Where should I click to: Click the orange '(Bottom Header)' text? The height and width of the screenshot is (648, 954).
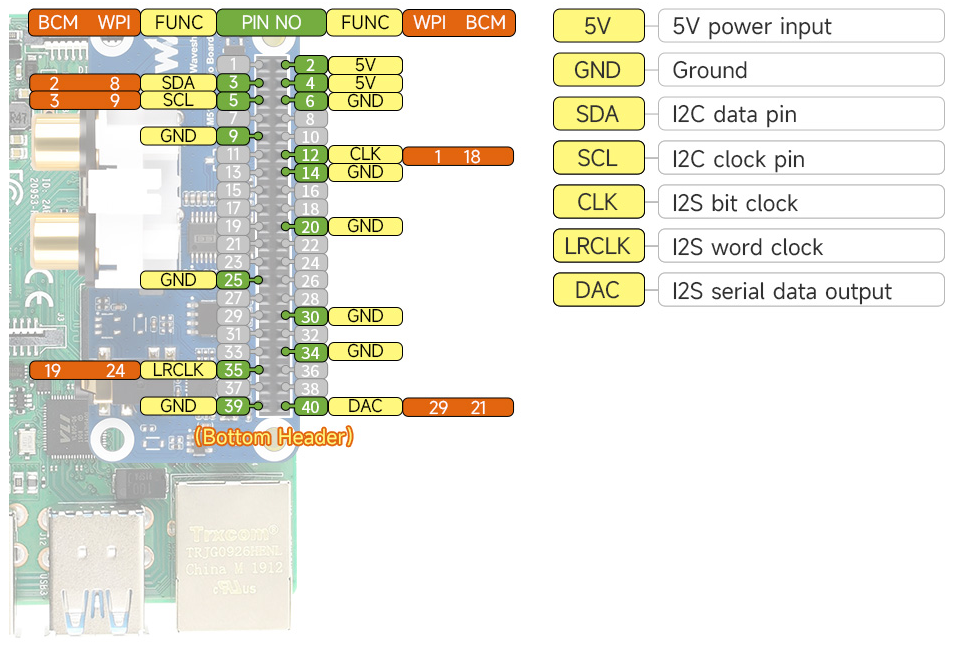[x=273, y=437]
